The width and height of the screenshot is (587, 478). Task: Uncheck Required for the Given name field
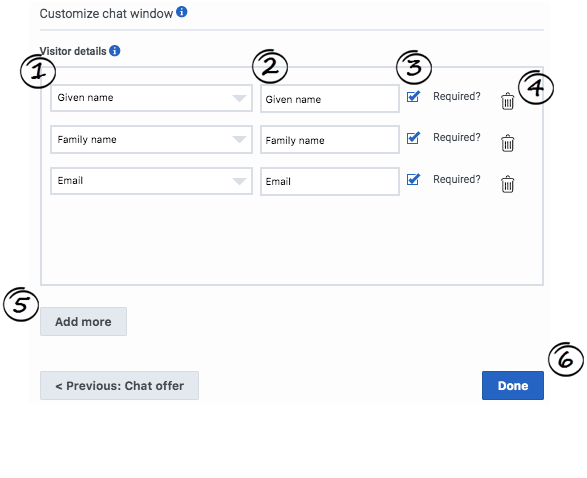click(413, 97)
